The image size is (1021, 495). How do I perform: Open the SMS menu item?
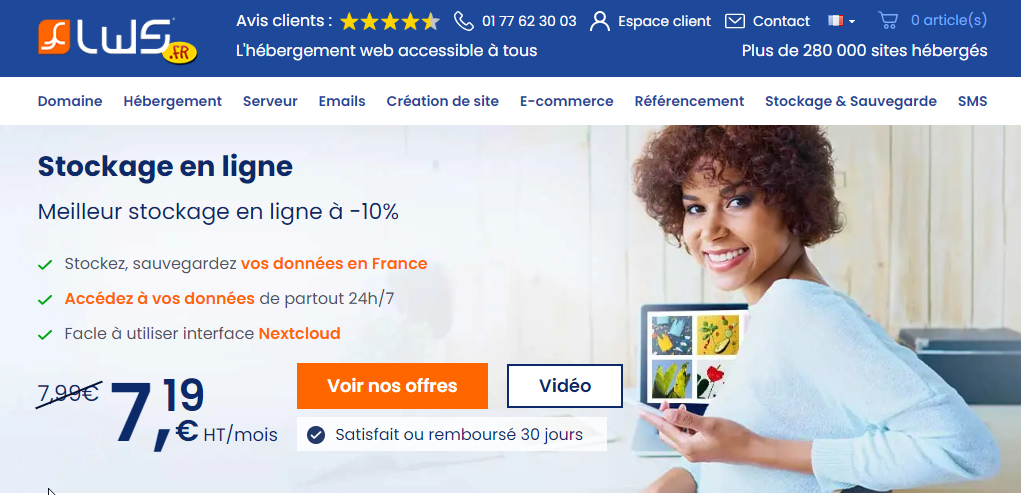[972, 101]
